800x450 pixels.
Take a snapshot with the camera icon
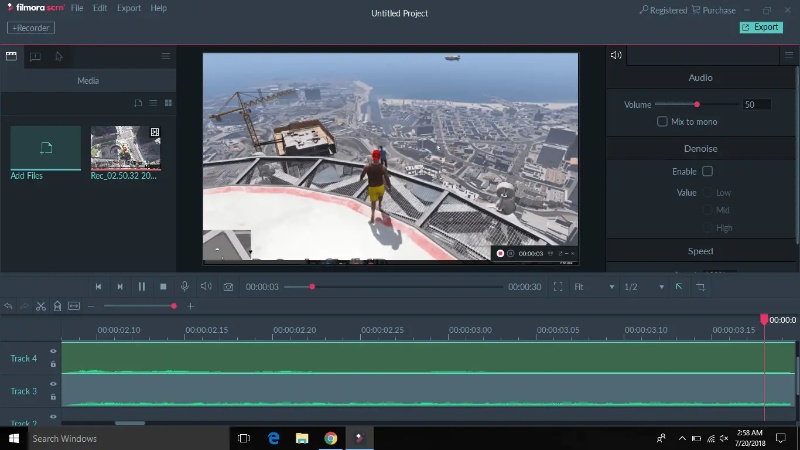228,287
